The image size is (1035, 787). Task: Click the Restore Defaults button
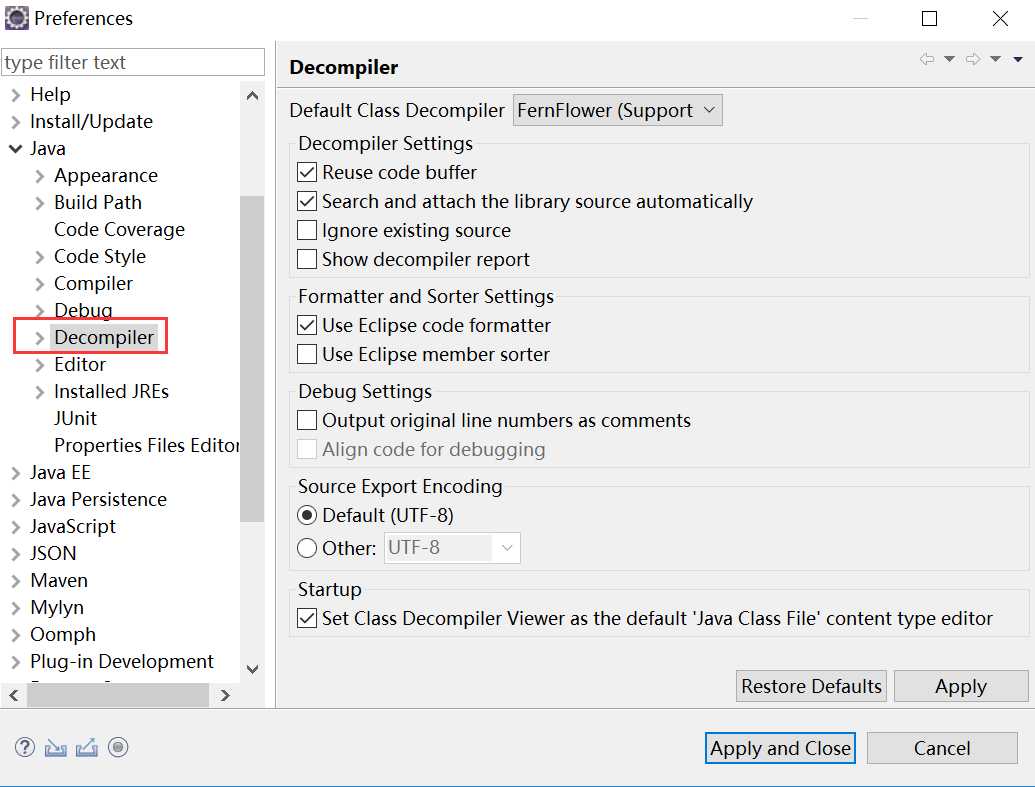tap(811, 686)
